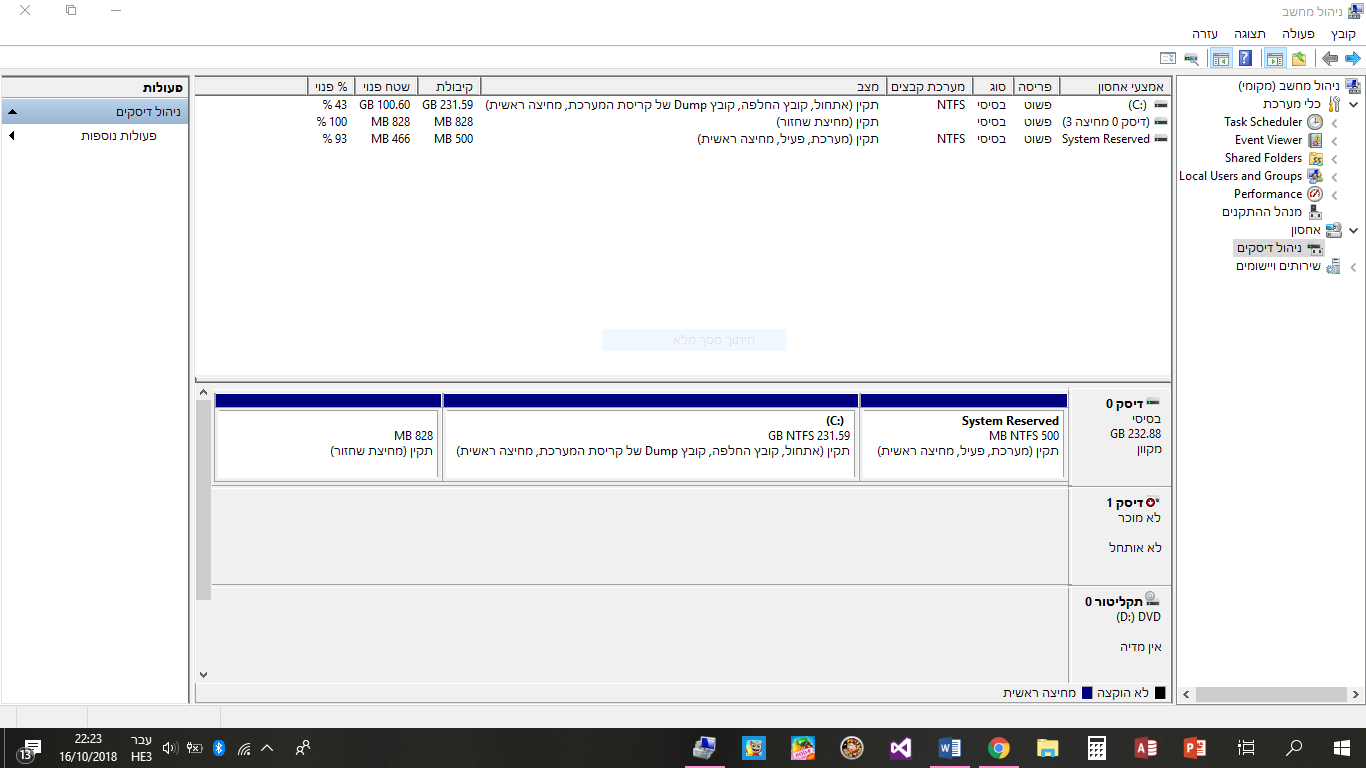Click the Shared Folders icon in the tree

pos(1315,158)
